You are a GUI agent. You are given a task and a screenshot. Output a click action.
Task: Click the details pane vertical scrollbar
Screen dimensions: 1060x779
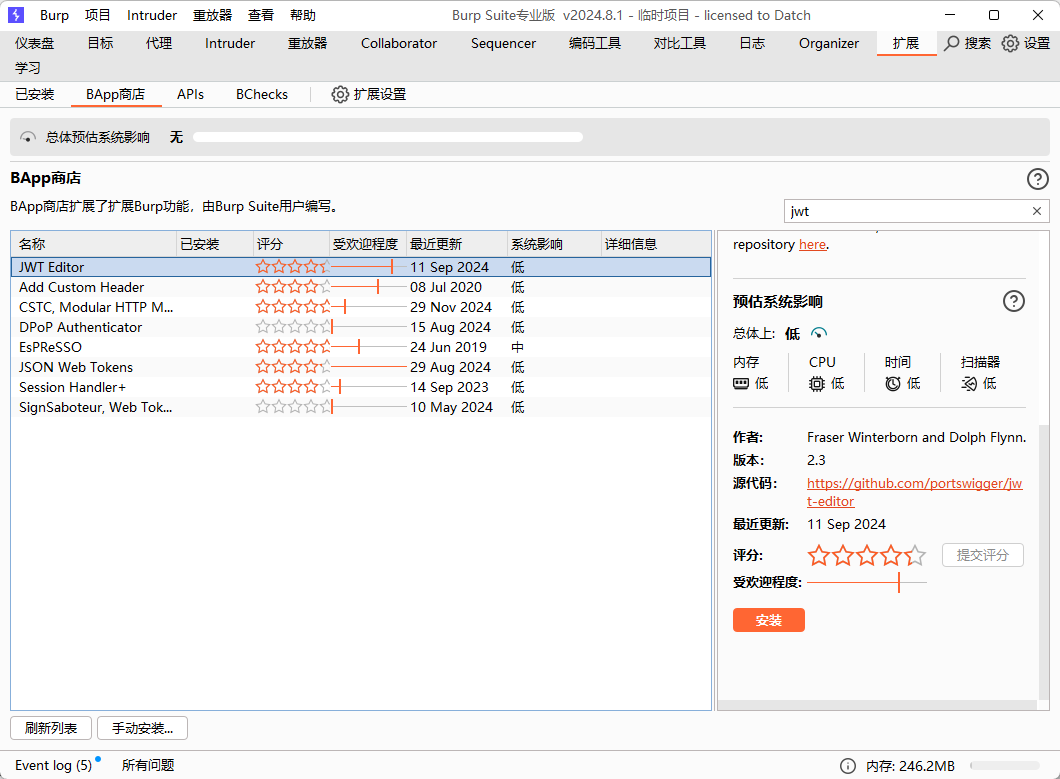point(1044,561)
